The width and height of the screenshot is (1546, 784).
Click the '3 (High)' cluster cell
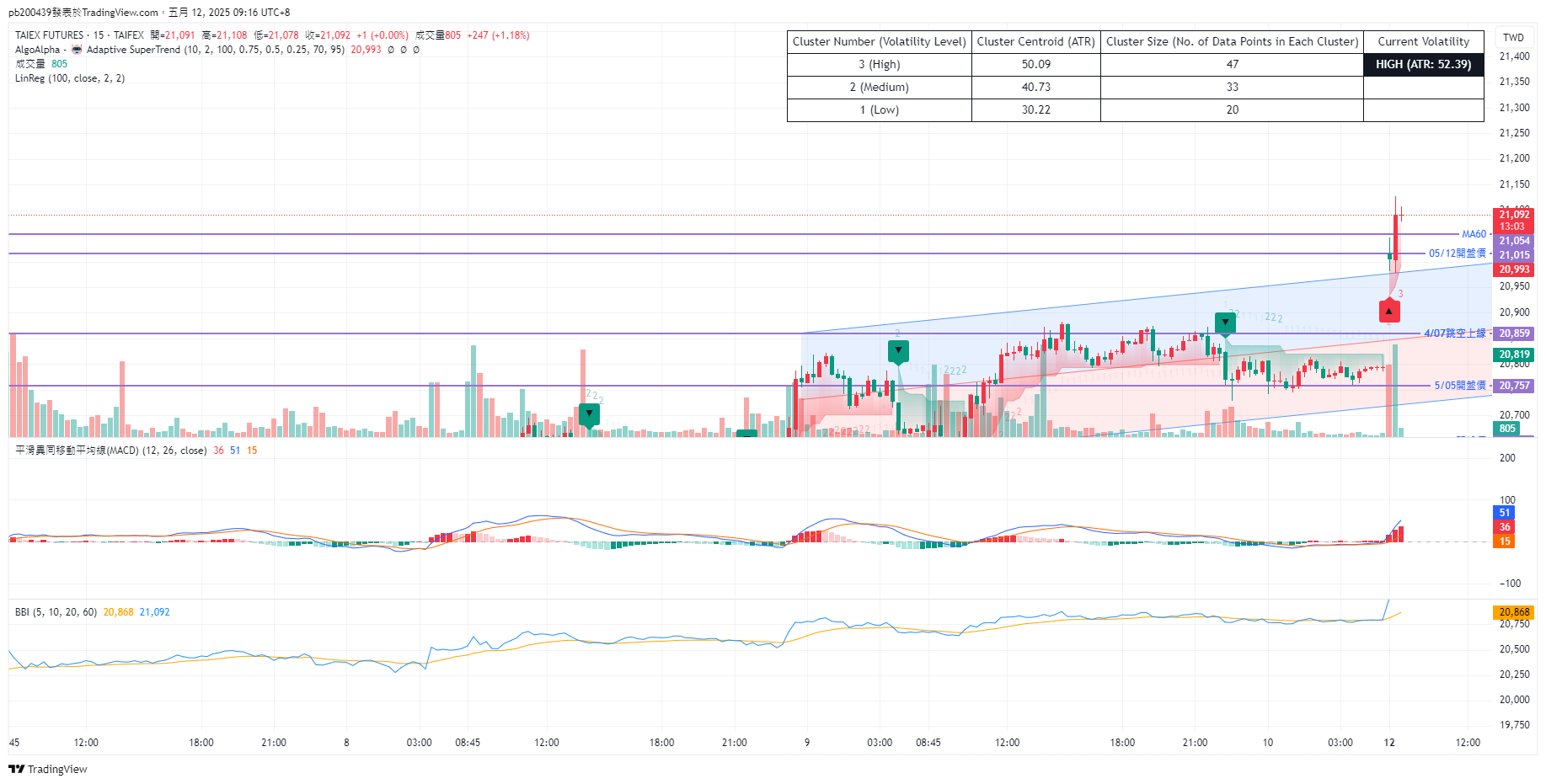pyautogui.click(x=879, y=65)
